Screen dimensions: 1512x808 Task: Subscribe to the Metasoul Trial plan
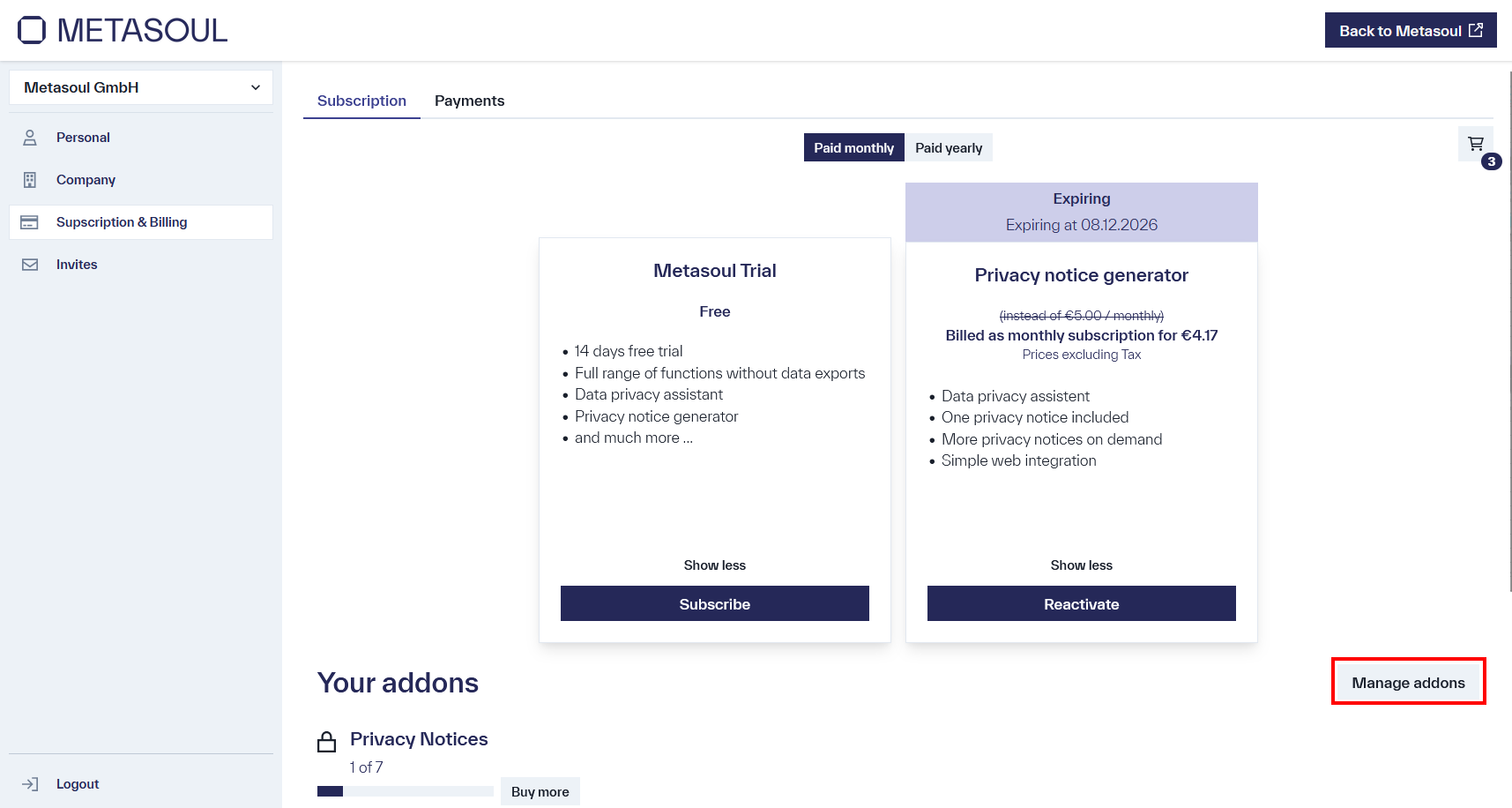pyautogui.click(x=714, y=603)
